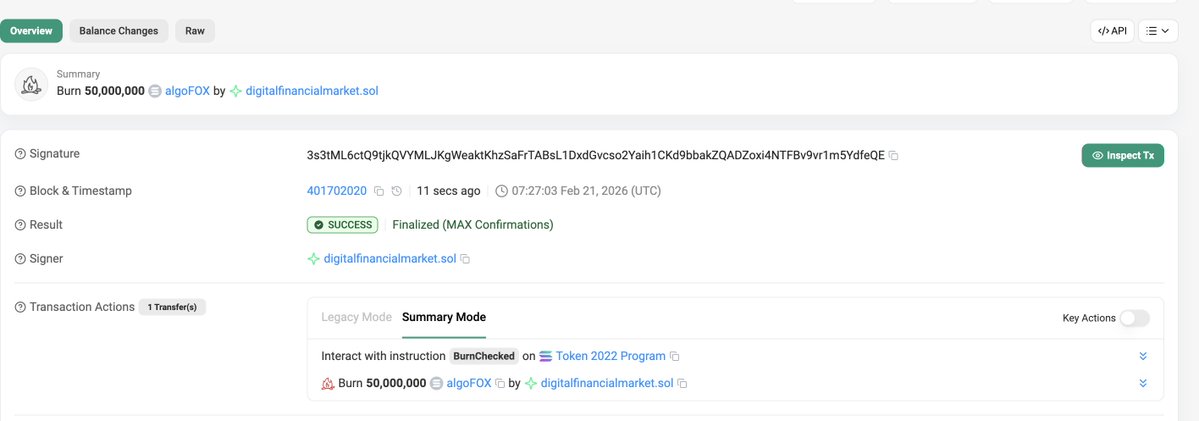Screen dimensions: 1199x421
Task: Expand the BurnChecked instruction row
Action: [1143, 357]
